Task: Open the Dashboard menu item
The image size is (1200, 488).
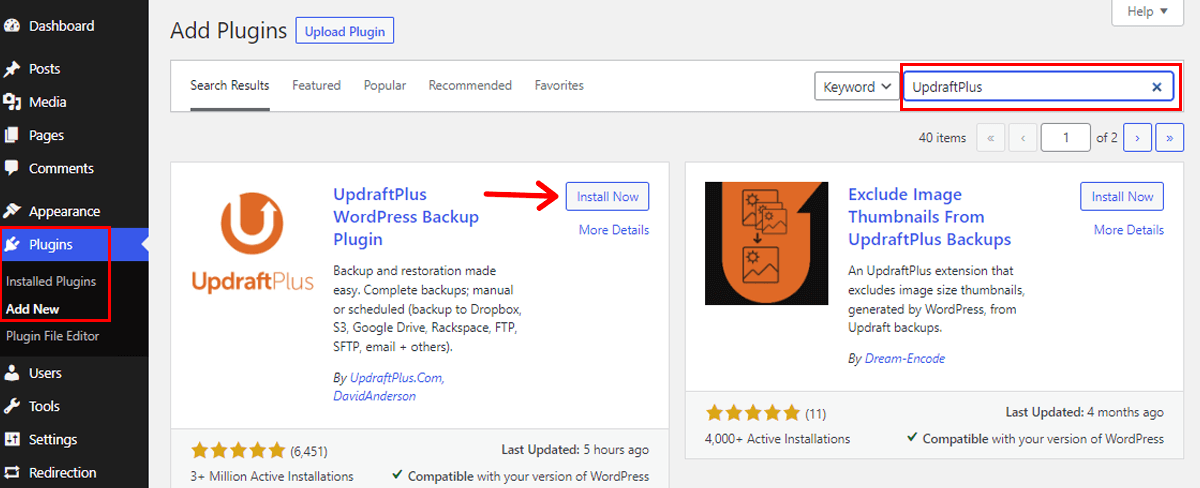Action: tap(74, 26)
